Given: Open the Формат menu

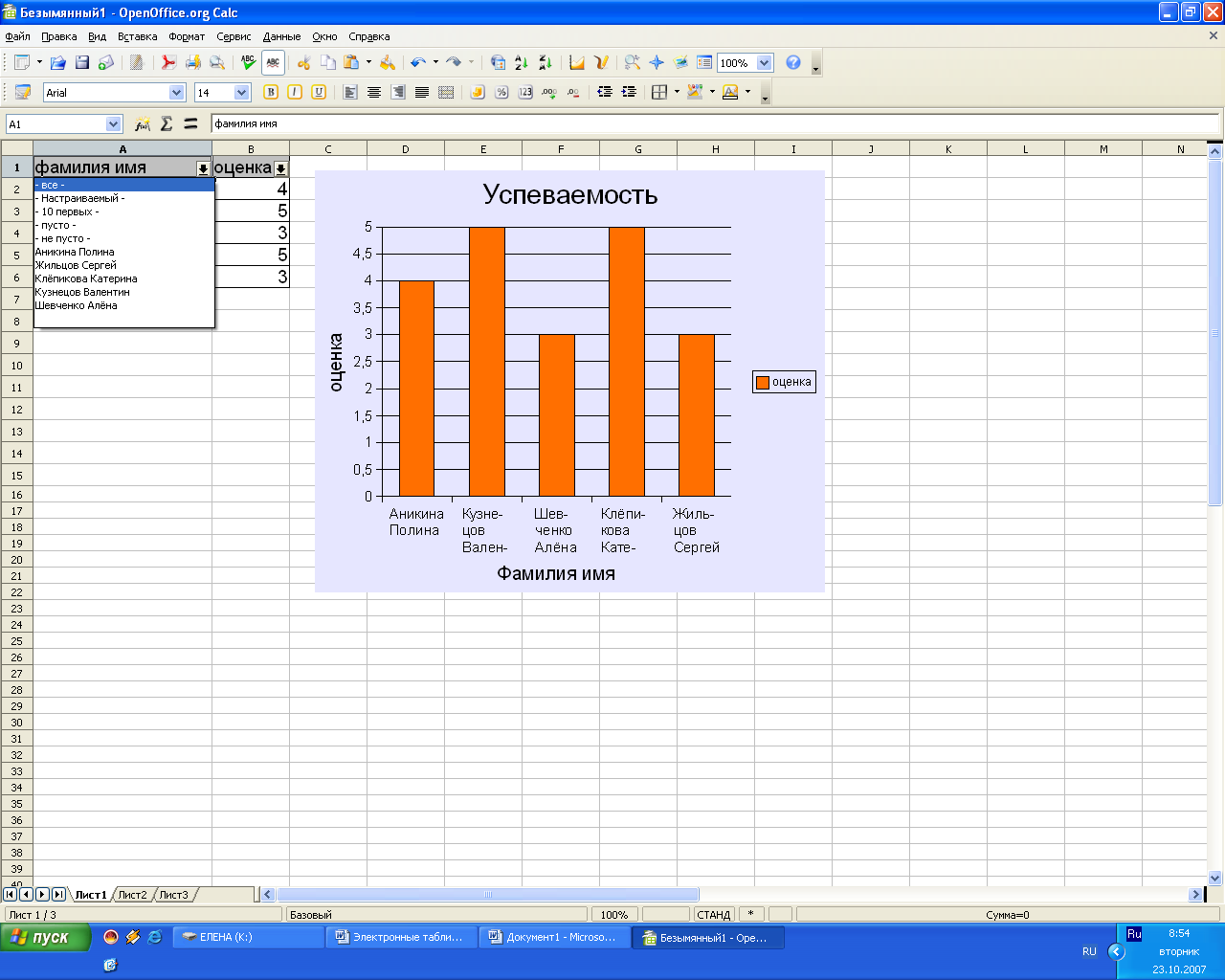Looking at the screenshot, I should (x=187, y=36).
